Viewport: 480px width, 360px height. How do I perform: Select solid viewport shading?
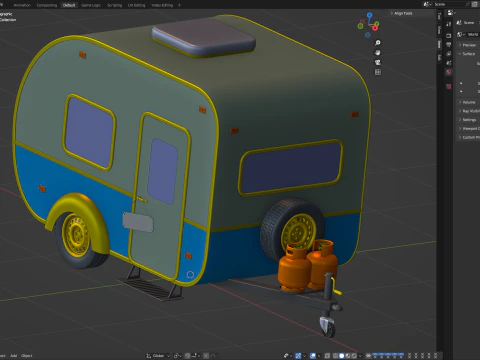341,356
